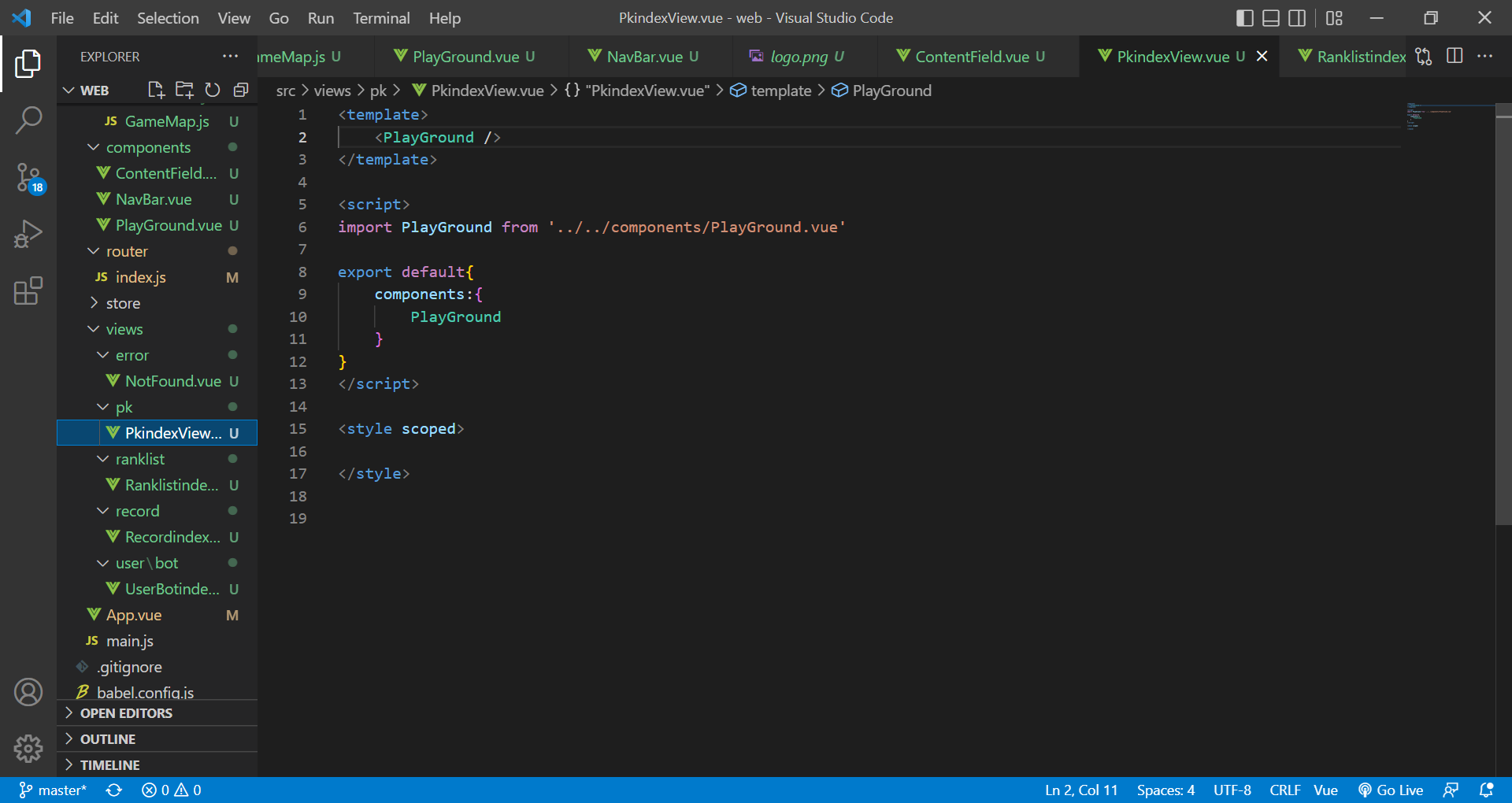Open the Help menu
Viewport: 1512px width, 803px height.
[x=445, y=17]
